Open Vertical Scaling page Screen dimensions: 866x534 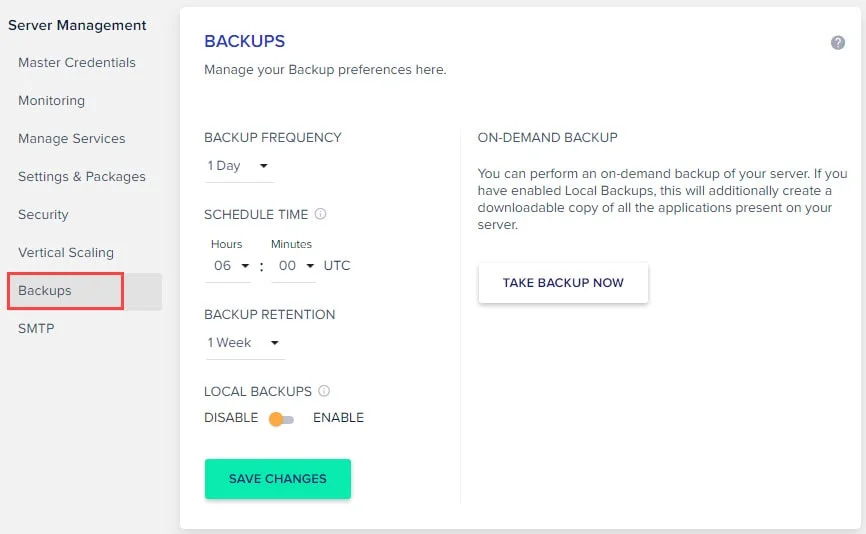66,252
